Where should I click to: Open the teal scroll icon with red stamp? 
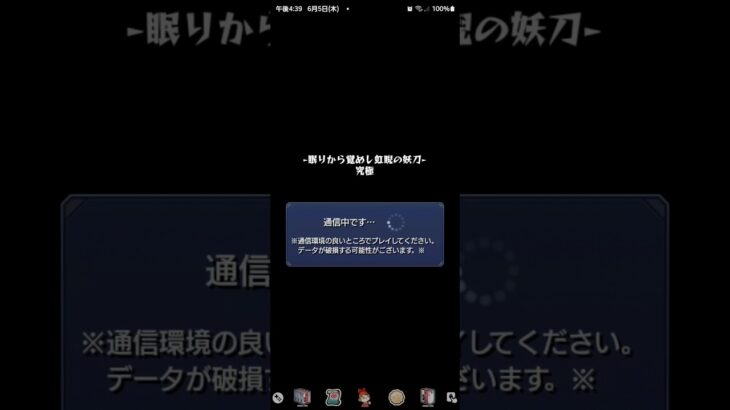pyautogui.click(x=333, y=397)
